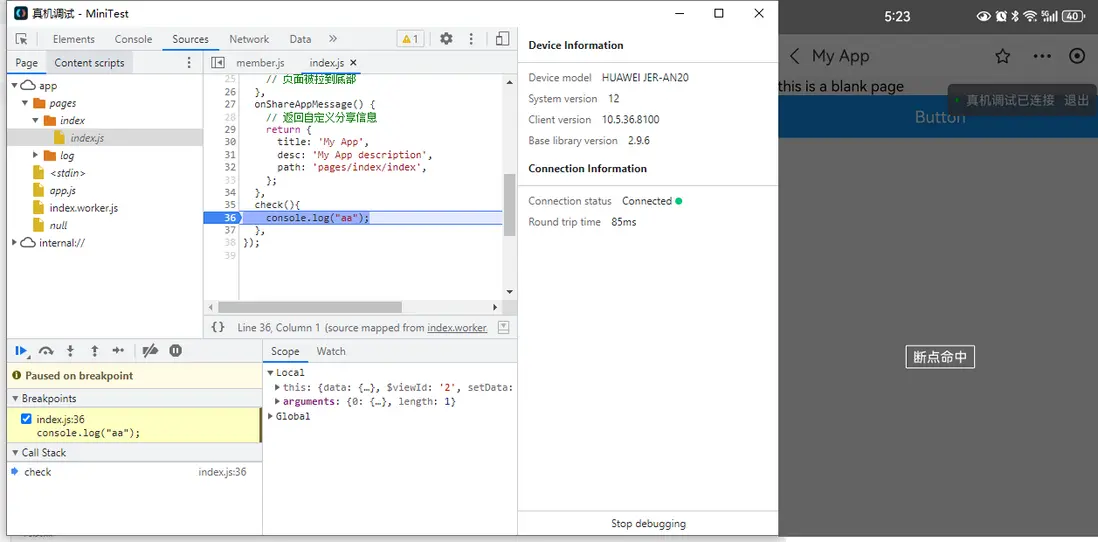Expand the log folder in file tree
Viewport: 1098px width, 542px height.
(36, 156)
